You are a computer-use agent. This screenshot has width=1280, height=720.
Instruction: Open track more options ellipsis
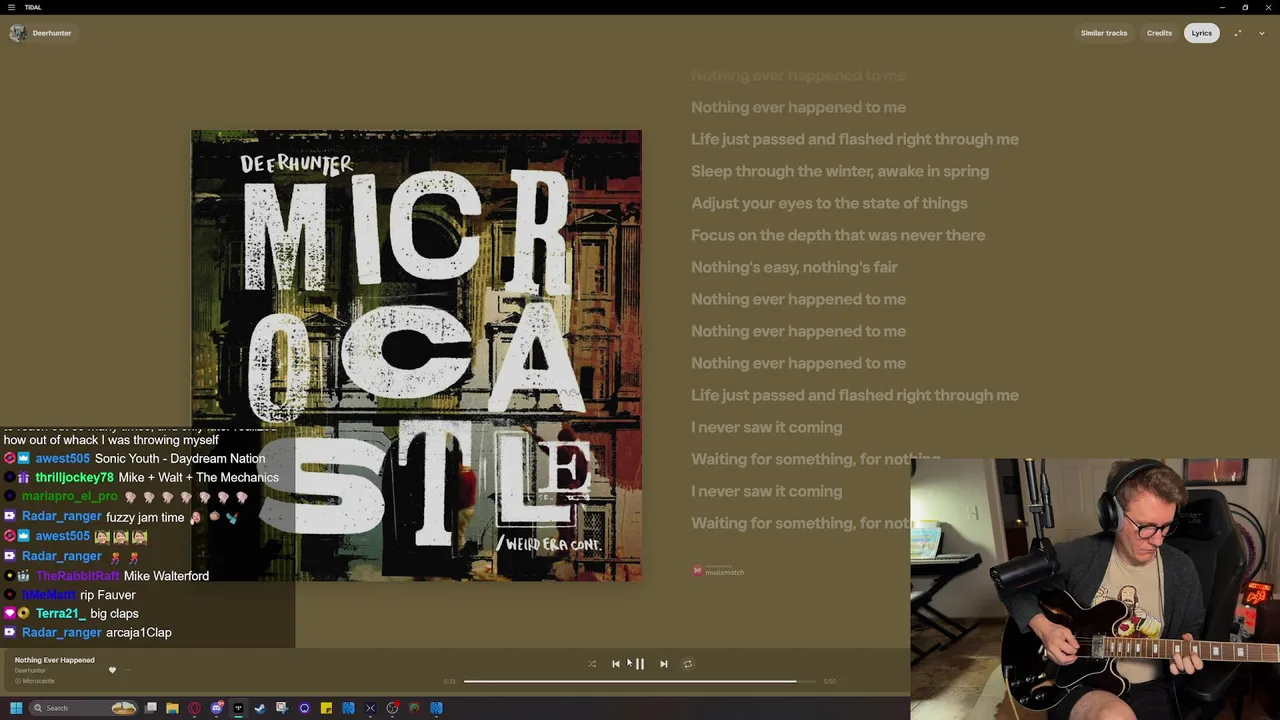(127, 670)
